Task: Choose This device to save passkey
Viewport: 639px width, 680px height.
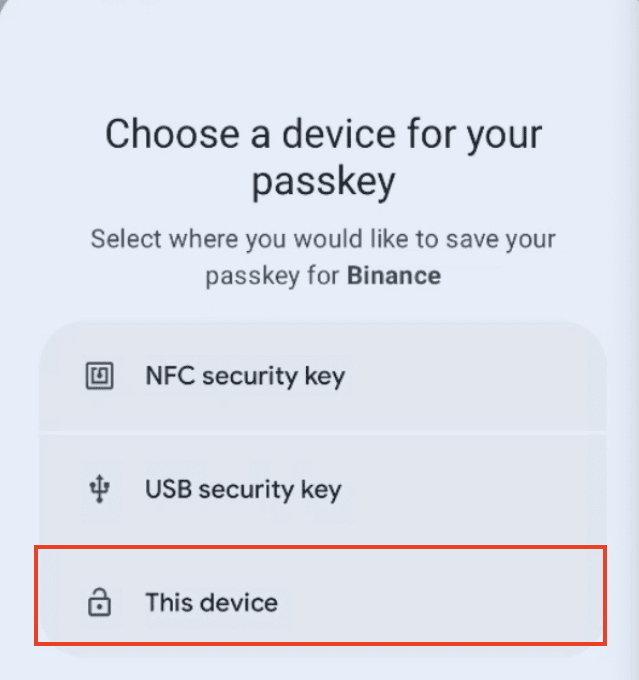Action: pyautogui.click(x=321, y=595)
